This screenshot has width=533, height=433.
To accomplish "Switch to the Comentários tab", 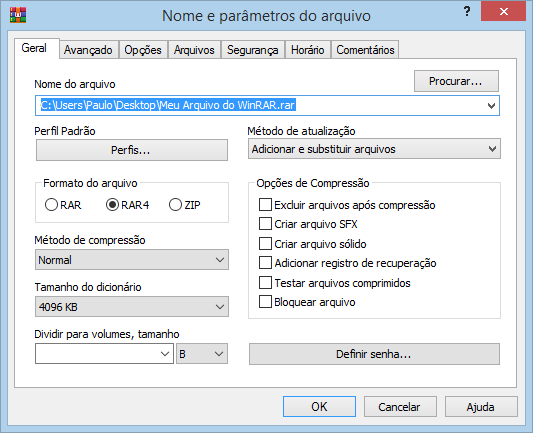I will tap(365, 50).
